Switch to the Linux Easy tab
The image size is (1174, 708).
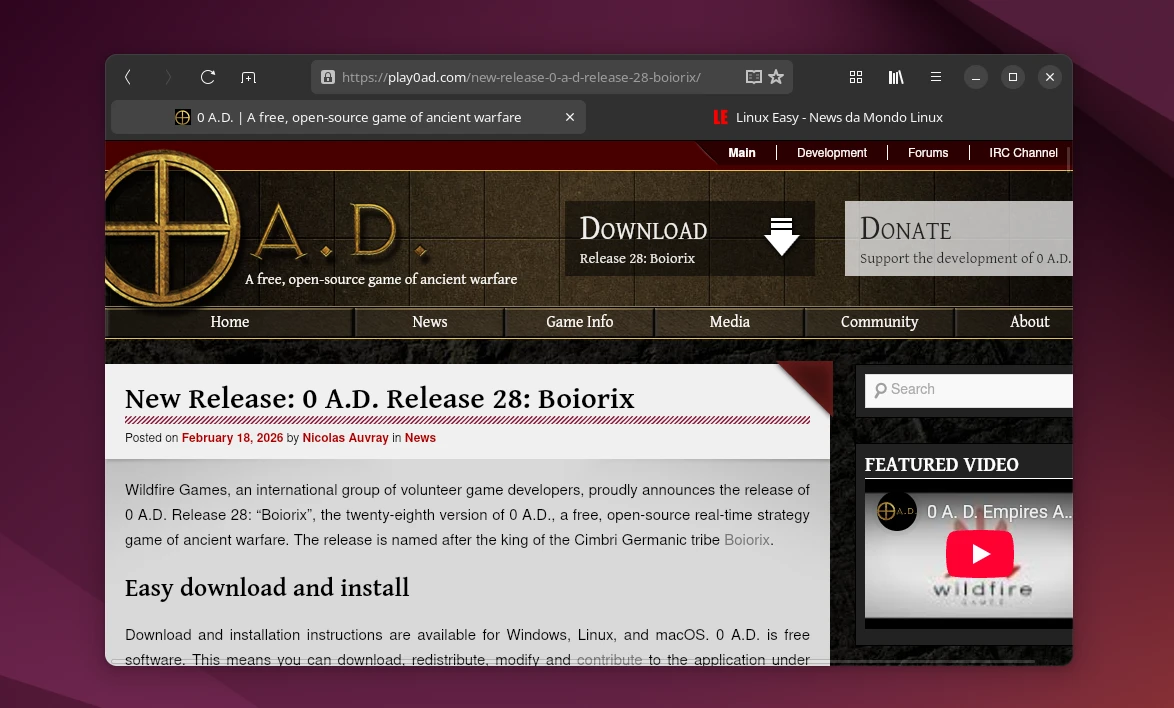click(838, 117)
